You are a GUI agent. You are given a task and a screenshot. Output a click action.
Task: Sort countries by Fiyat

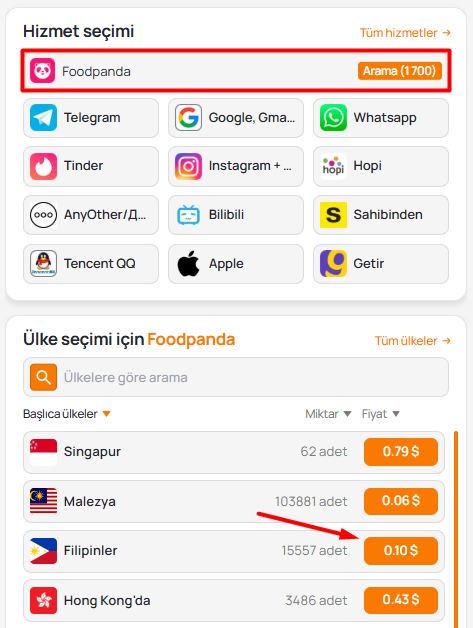pyautogui.click(x=380, y=414)
